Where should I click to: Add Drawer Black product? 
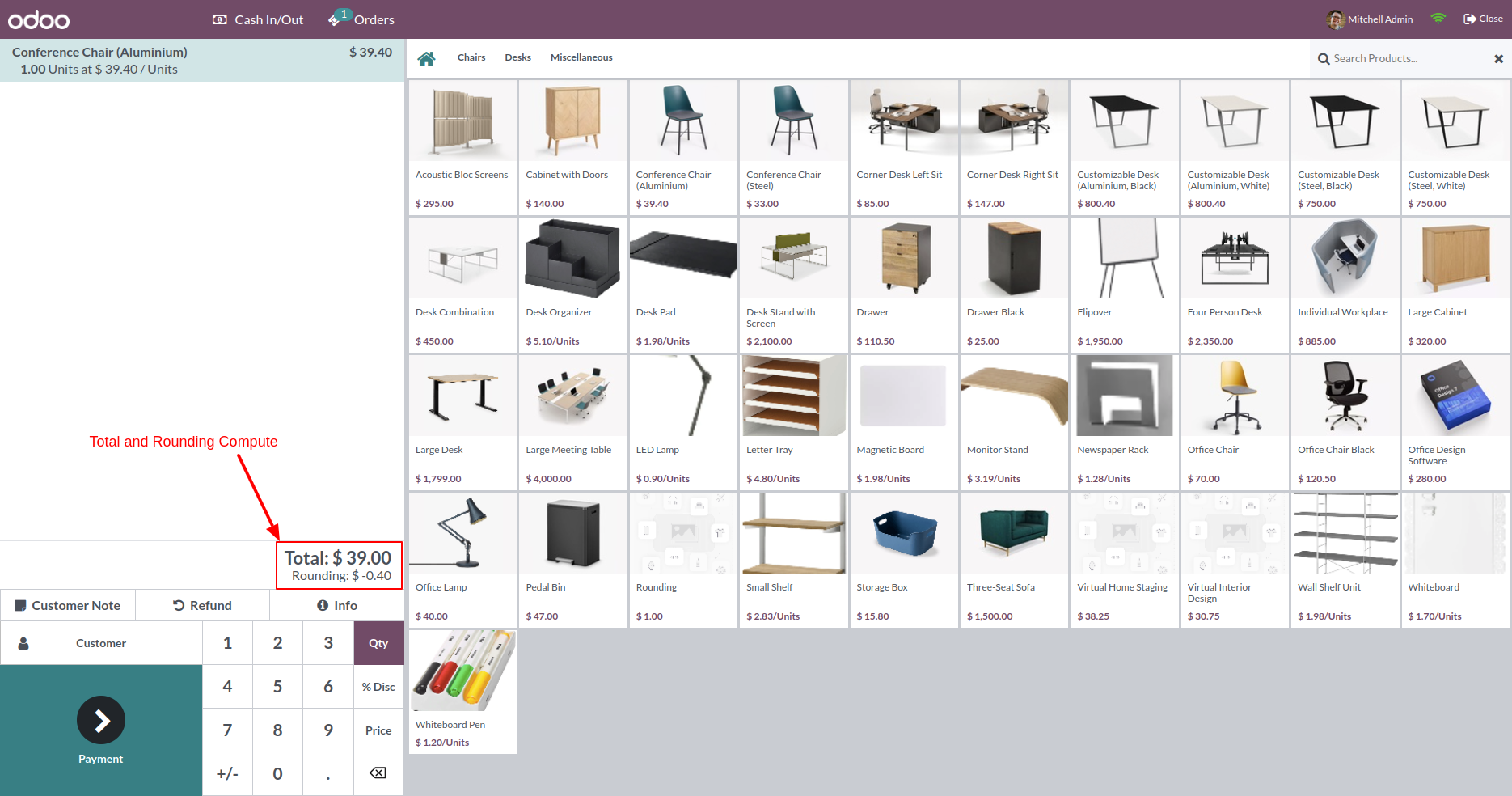pyautogui.click(x=1014, y=285)
